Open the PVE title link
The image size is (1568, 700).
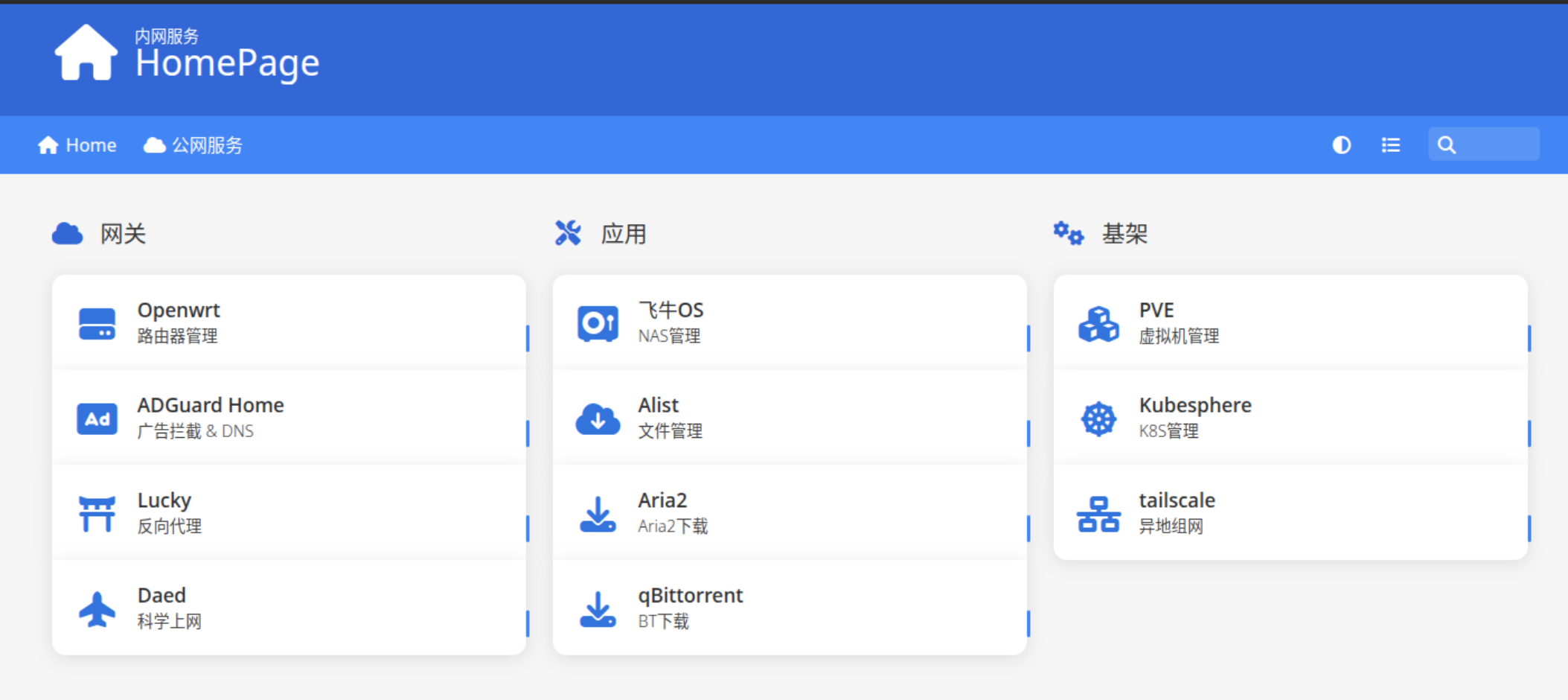pyautogui.click(x=1156, y=310)
